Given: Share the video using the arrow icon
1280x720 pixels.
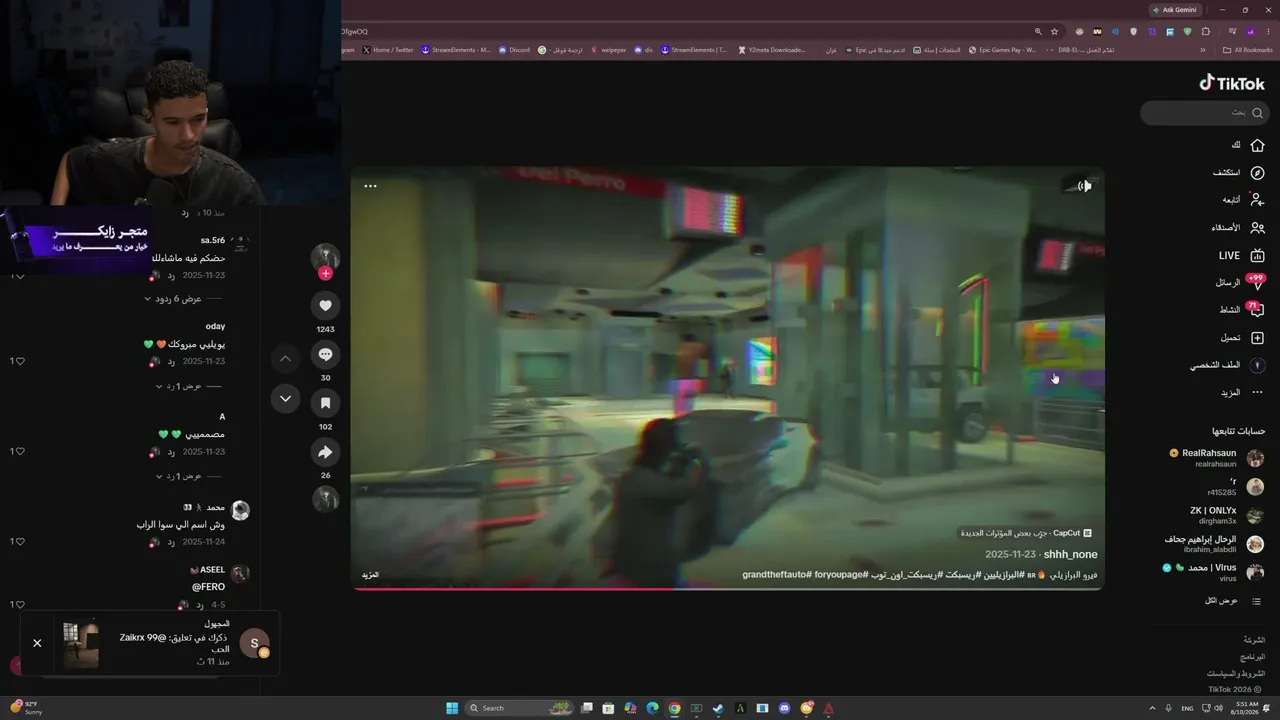Looking at the screenshot, I should (x=325, y=452).
